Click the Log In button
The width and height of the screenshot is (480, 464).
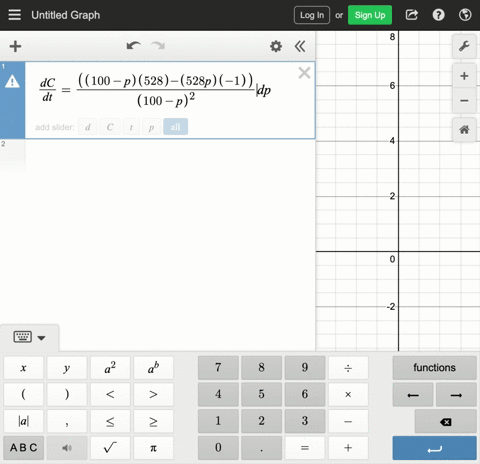[x=312, y=15]
